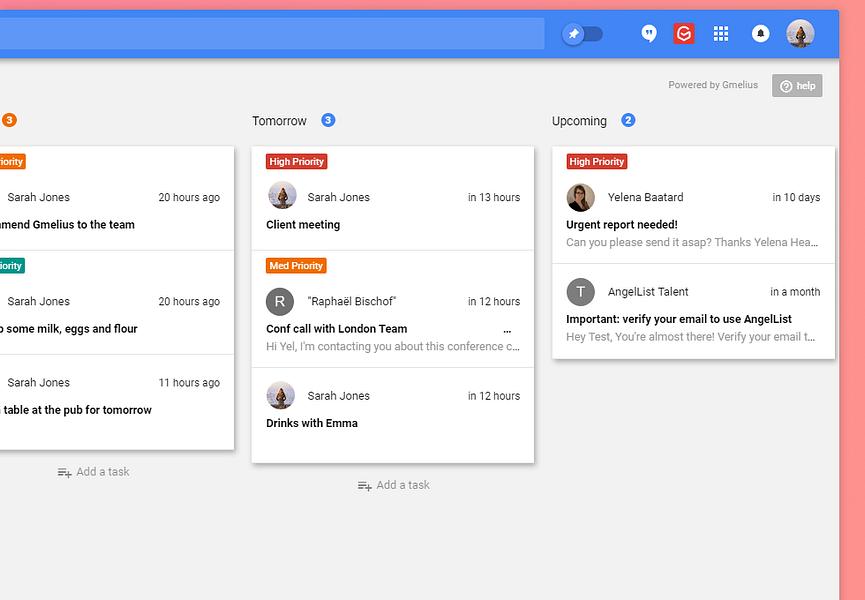
Task: Open Drinks with Emma task
Action: pos(312,423)
